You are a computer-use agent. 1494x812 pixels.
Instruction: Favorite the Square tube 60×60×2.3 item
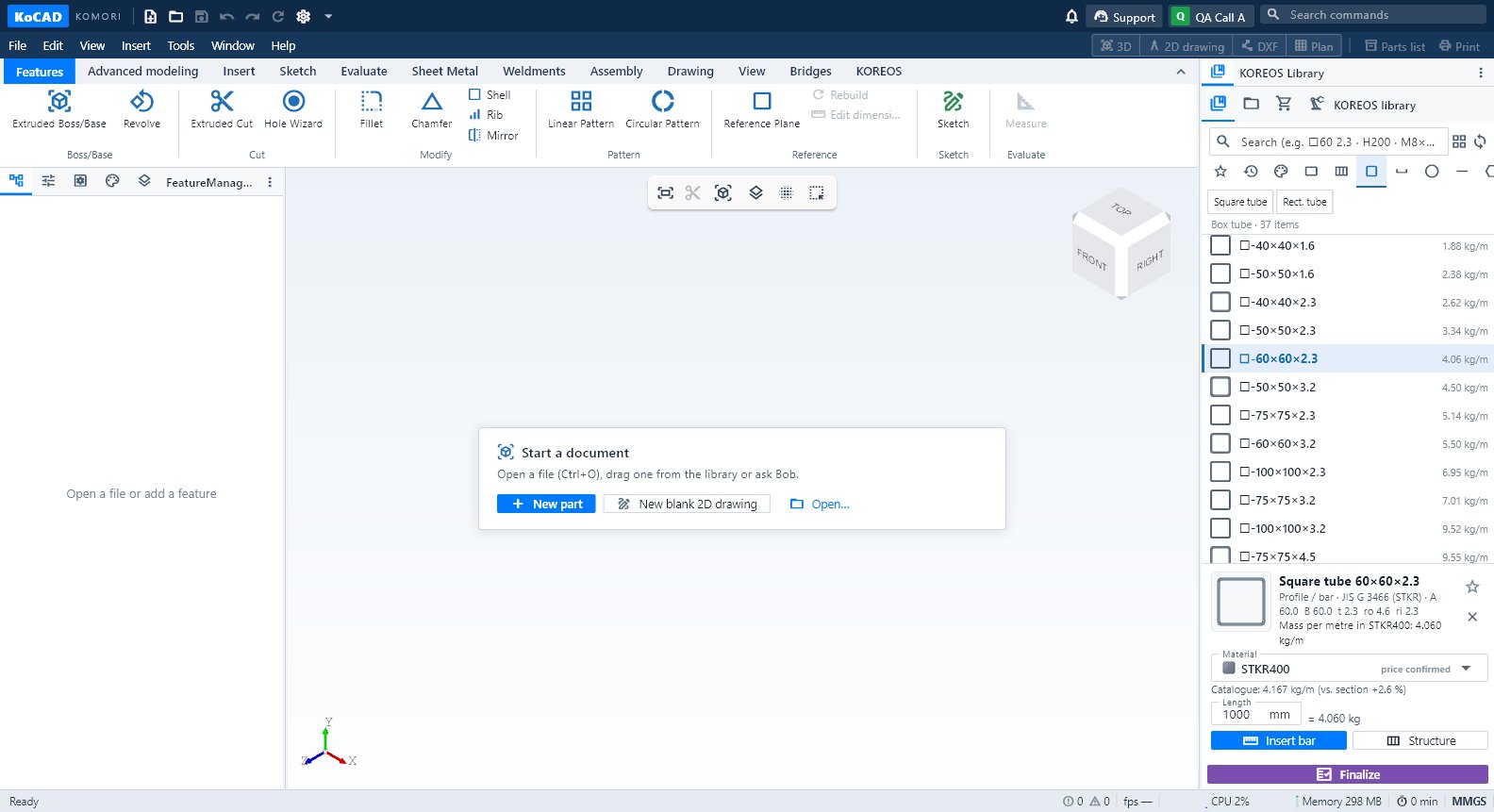tap(1472, 587)
